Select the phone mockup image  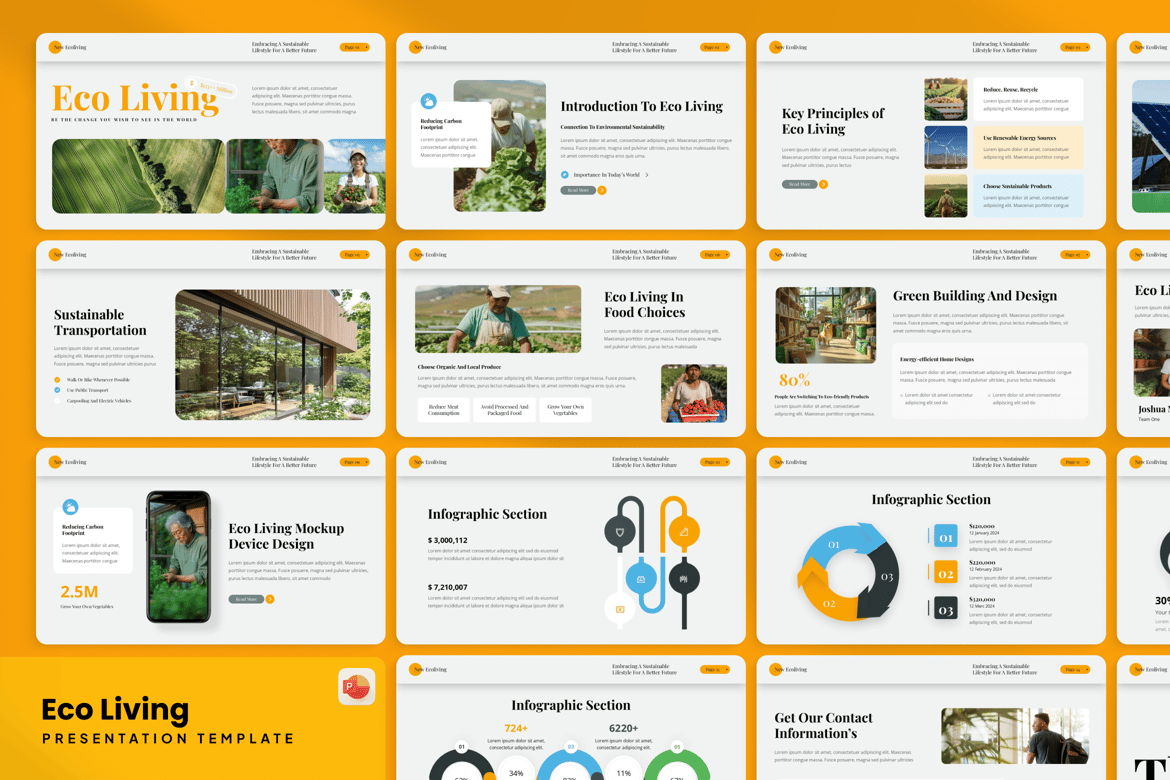pos(179,557)
